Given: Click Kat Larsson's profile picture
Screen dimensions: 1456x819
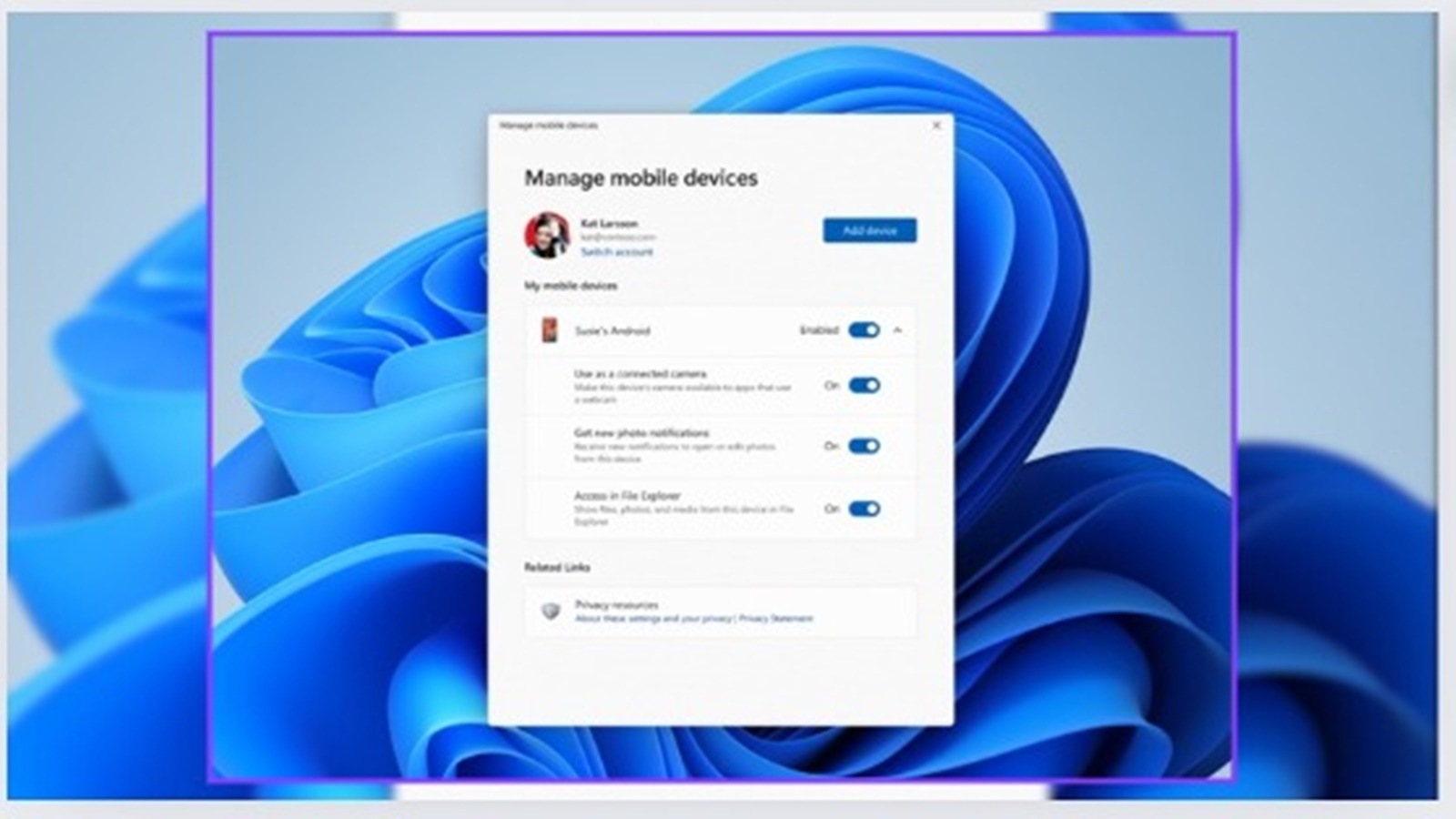Looking at the screenshot, I should pyautogui.click(x=547, y=235).
